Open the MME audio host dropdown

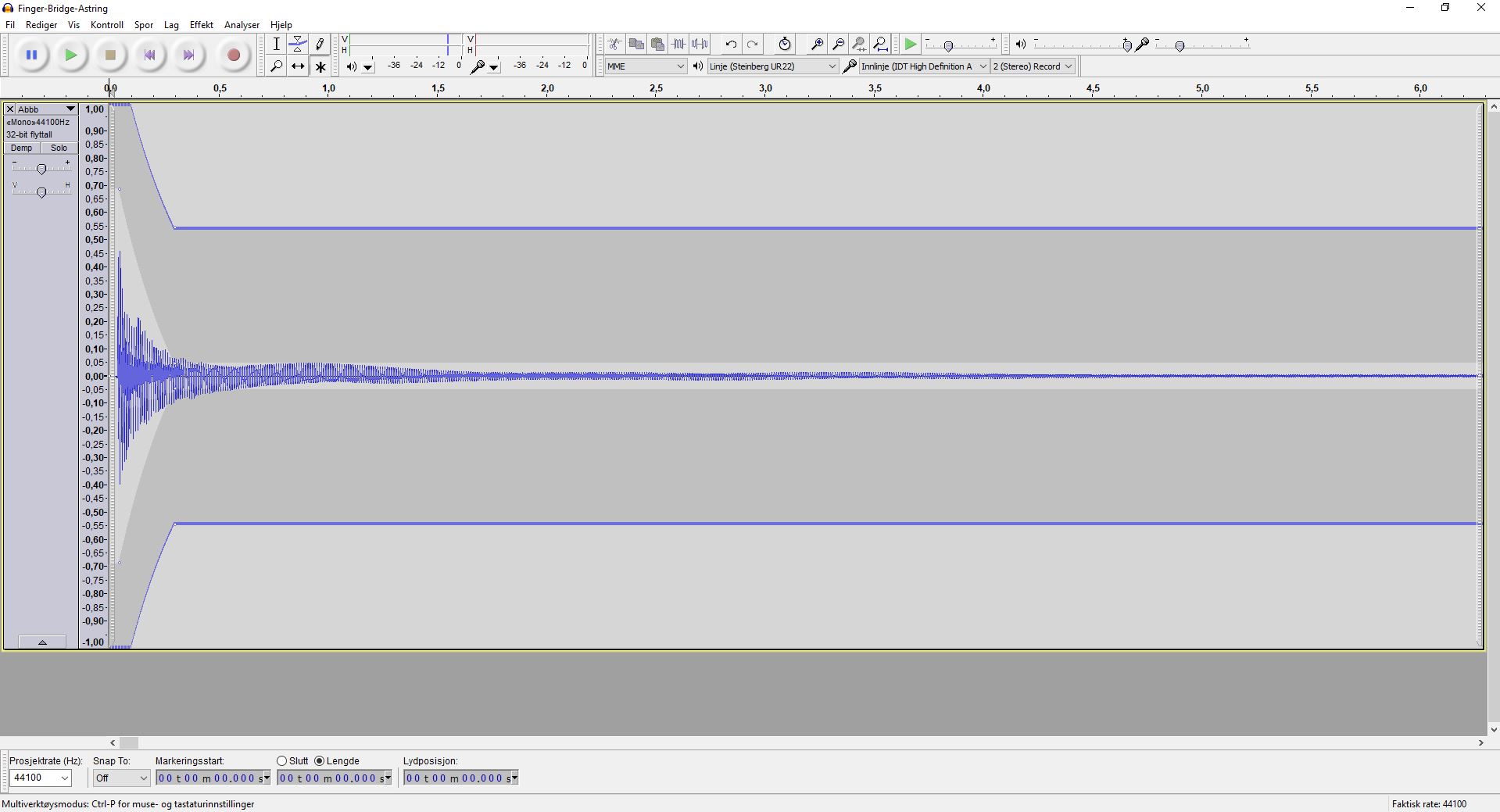(646, 66)
